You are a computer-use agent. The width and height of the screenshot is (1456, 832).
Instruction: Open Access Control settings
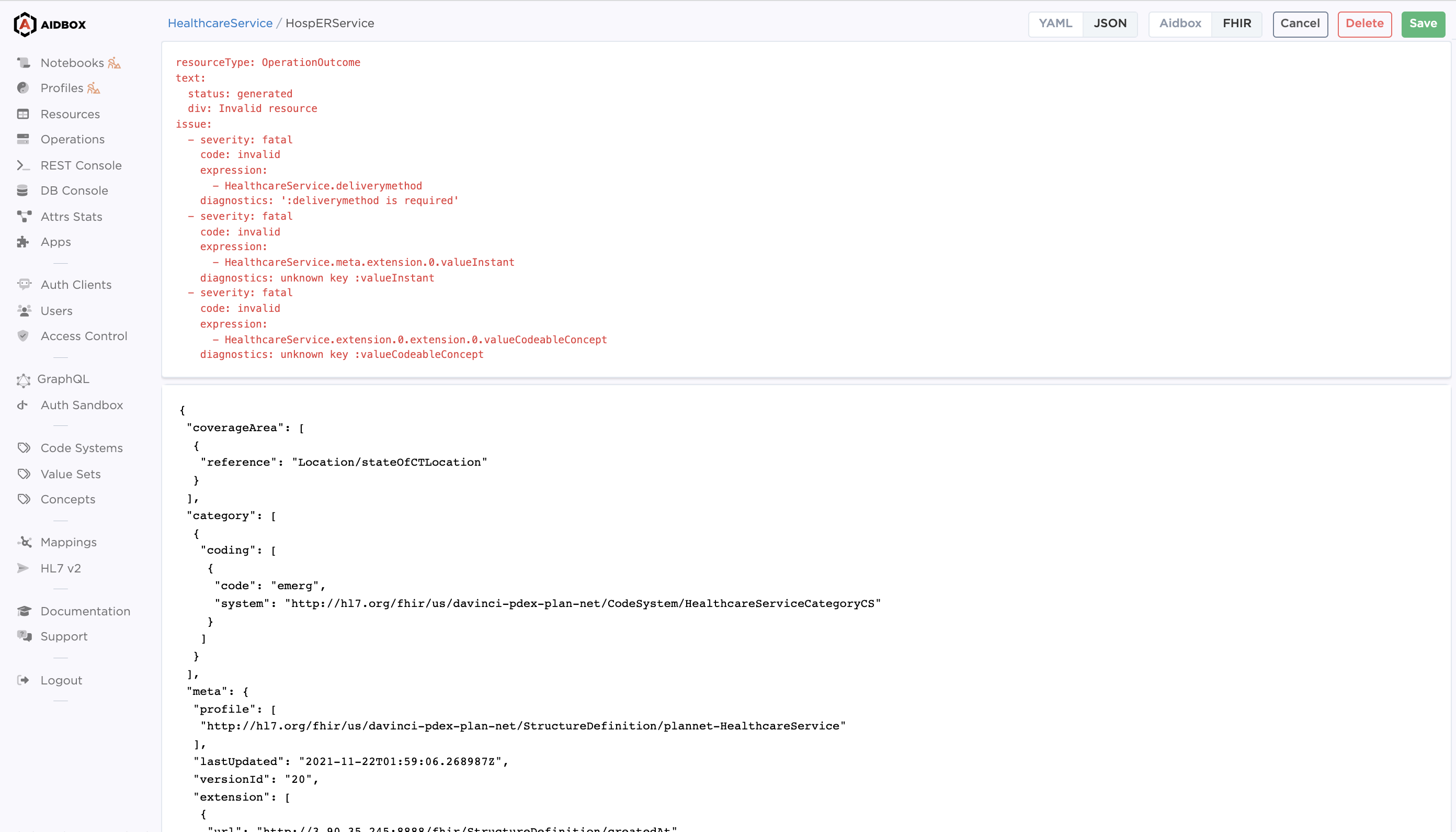click(x=84, y=336)
